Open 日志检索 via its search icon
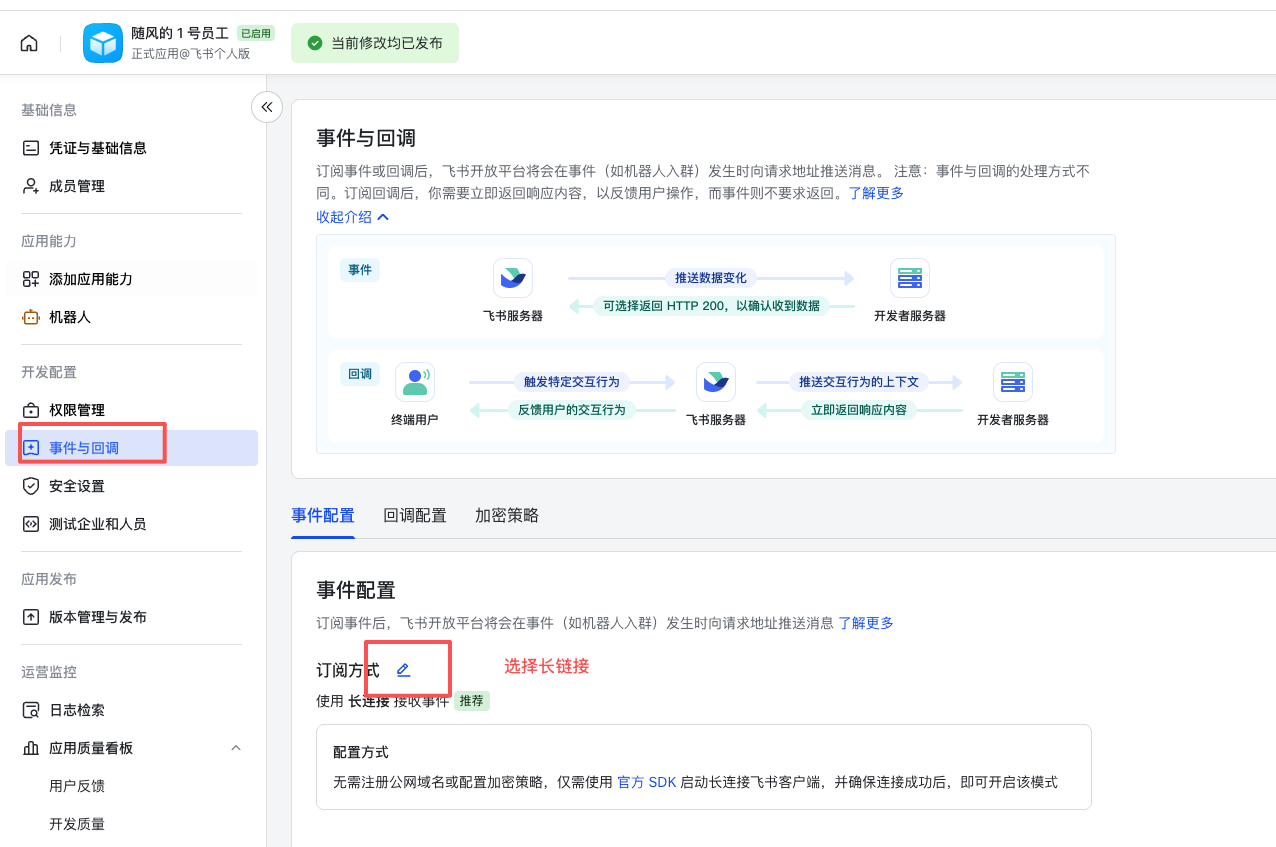 pos(31,709)
